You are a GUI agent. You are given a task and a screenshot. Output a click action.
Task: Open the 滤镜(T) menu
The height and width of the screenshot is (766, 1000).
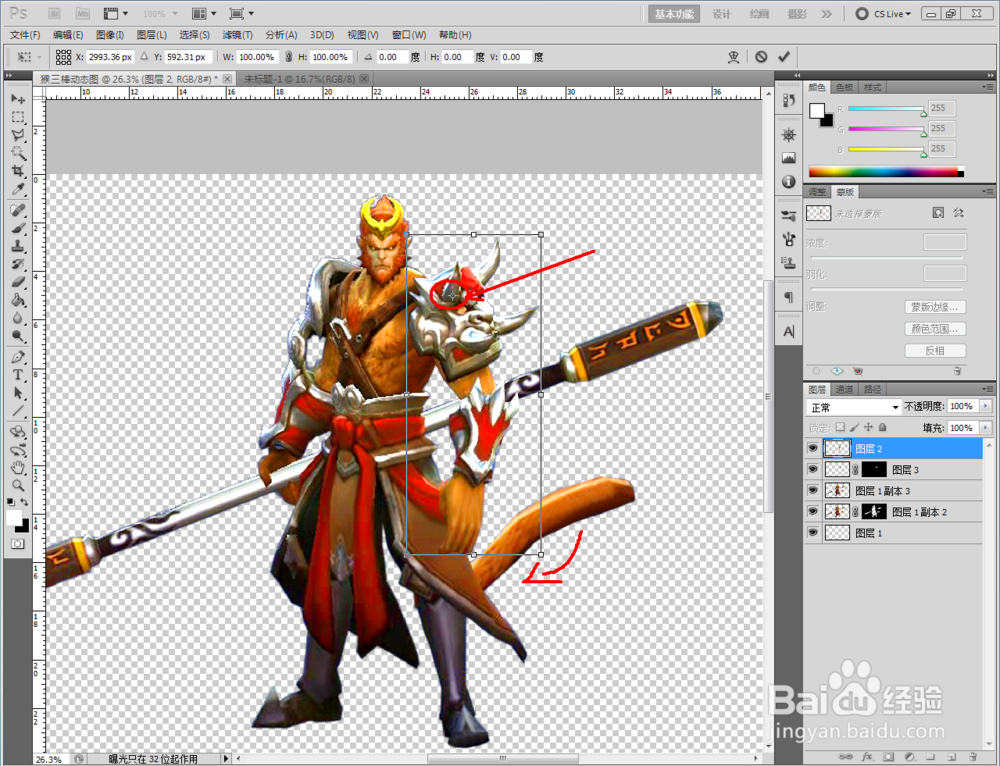237,34
